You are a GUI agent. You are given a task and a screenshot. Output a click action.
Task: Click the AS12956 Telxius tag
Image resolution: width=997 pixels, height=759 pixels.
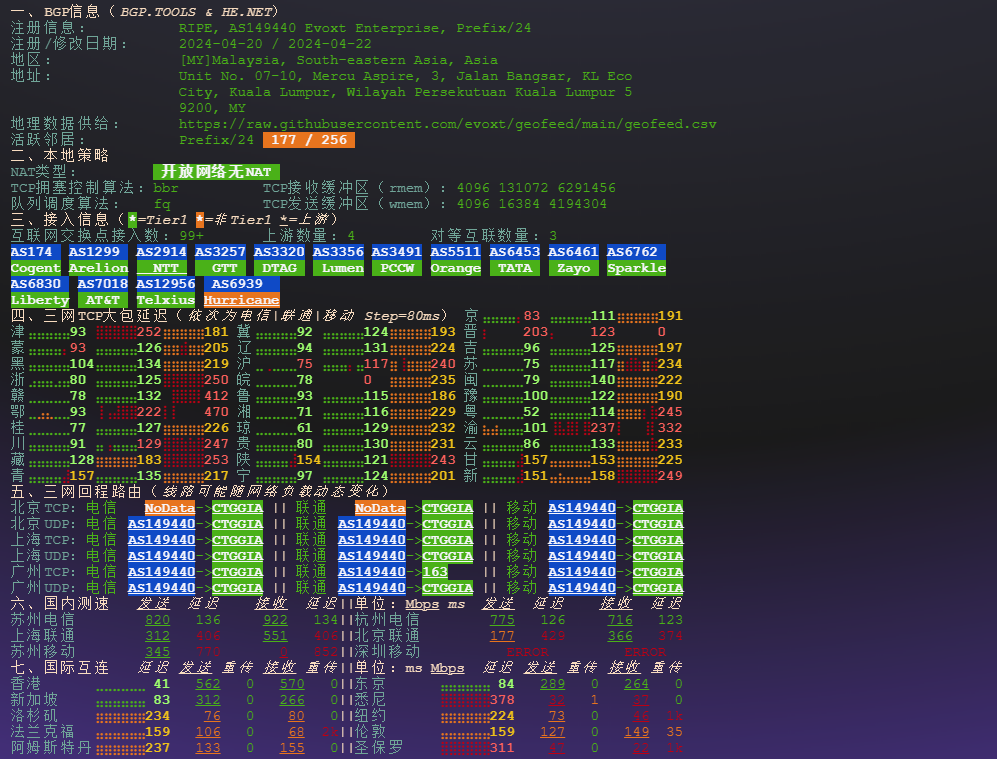pos(165,292)
